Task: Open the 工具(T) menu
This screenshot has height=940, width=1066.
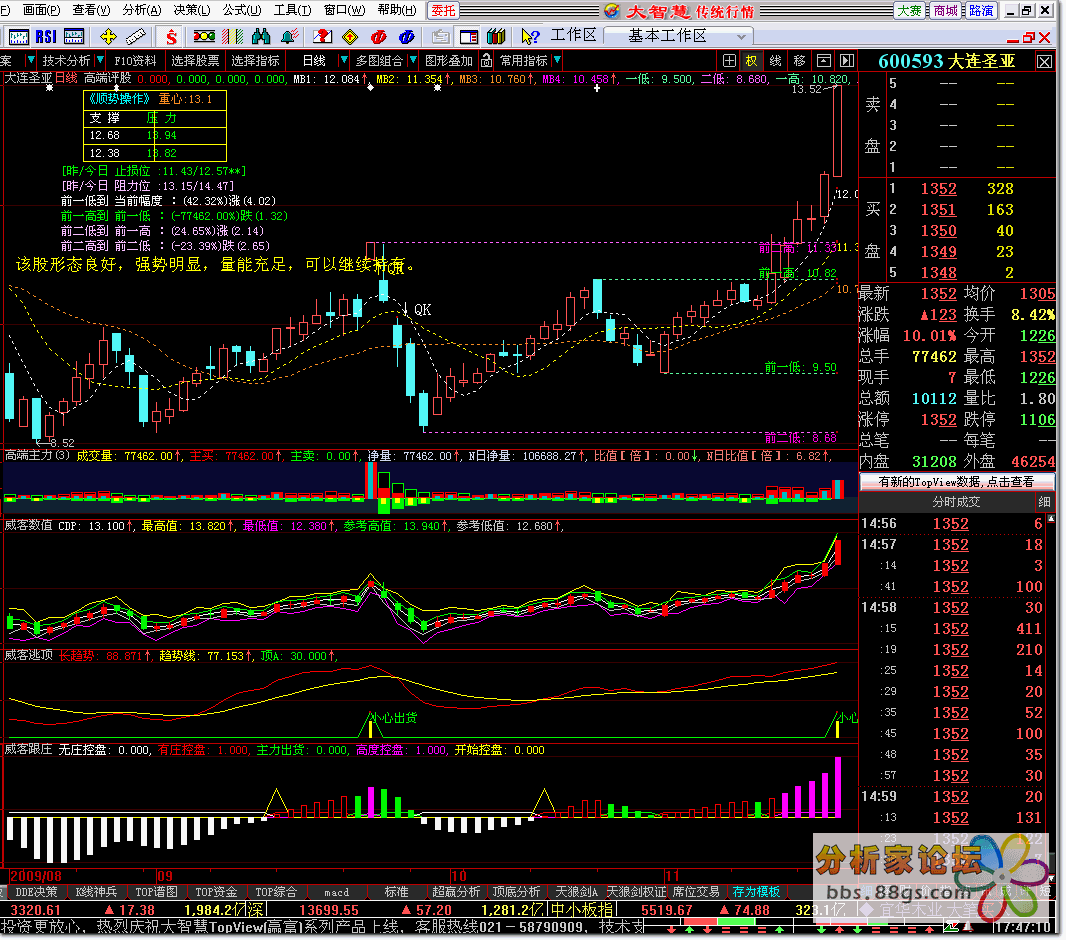Action: pos(292,11)
